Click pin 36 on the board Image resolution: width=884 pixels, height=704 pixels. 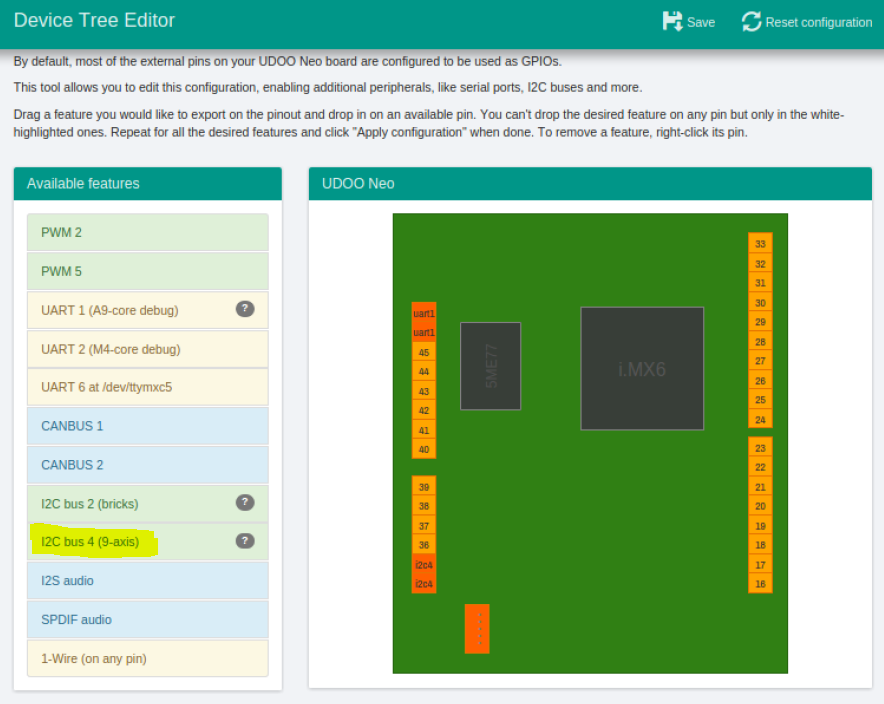click(x=424, y=545)
